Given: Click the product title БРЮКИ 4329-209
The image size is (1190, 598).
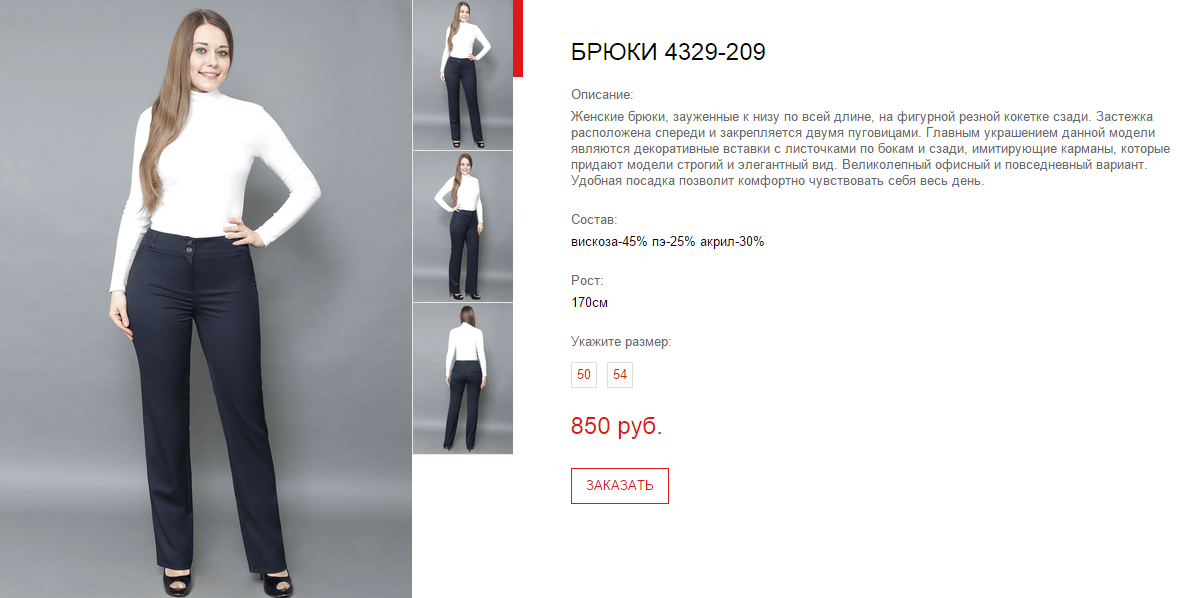Looking at the screenshot, I should pos(668,52).
